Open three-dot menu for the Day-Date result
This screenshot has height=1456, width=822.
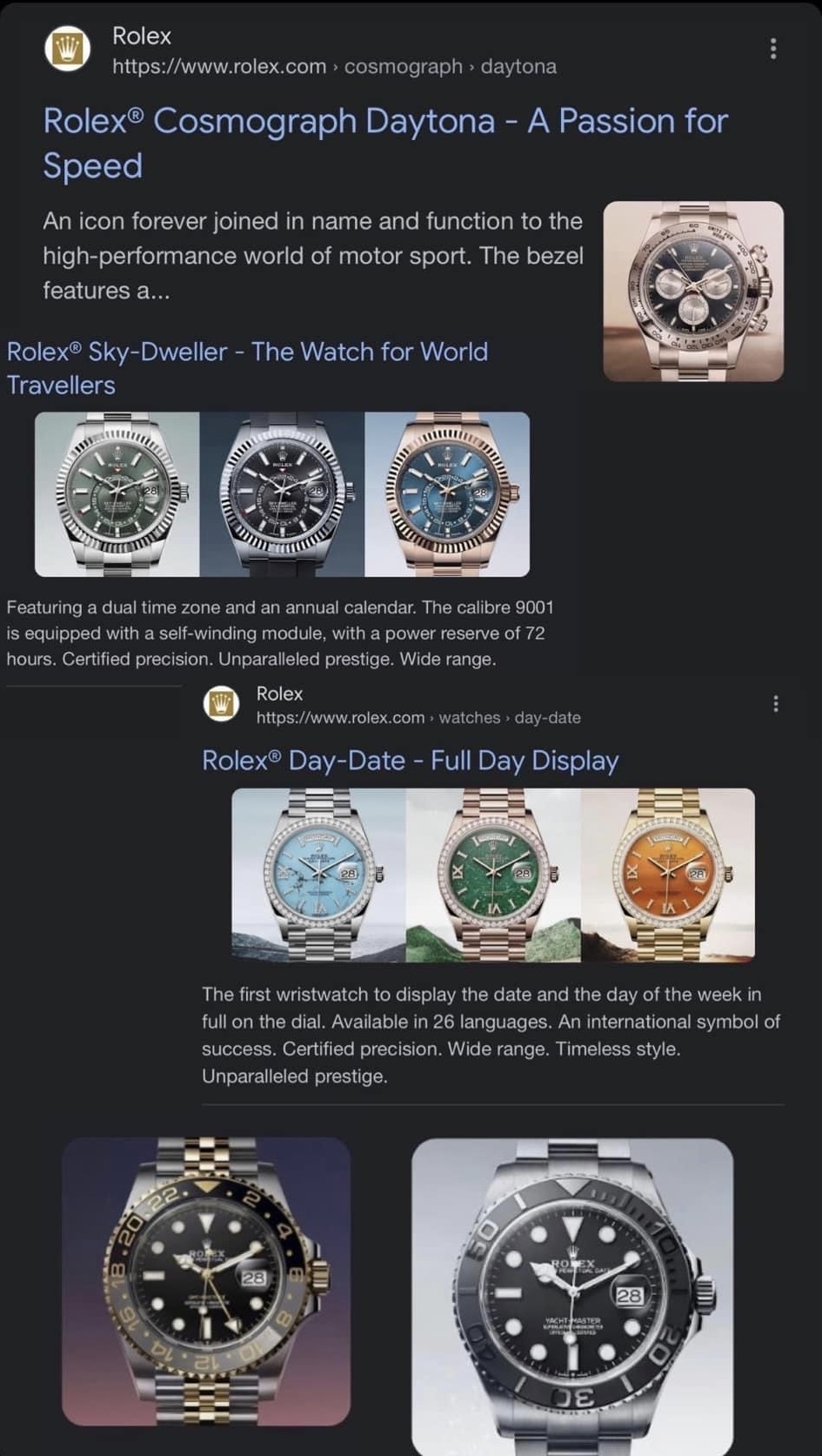pos(775,703)
